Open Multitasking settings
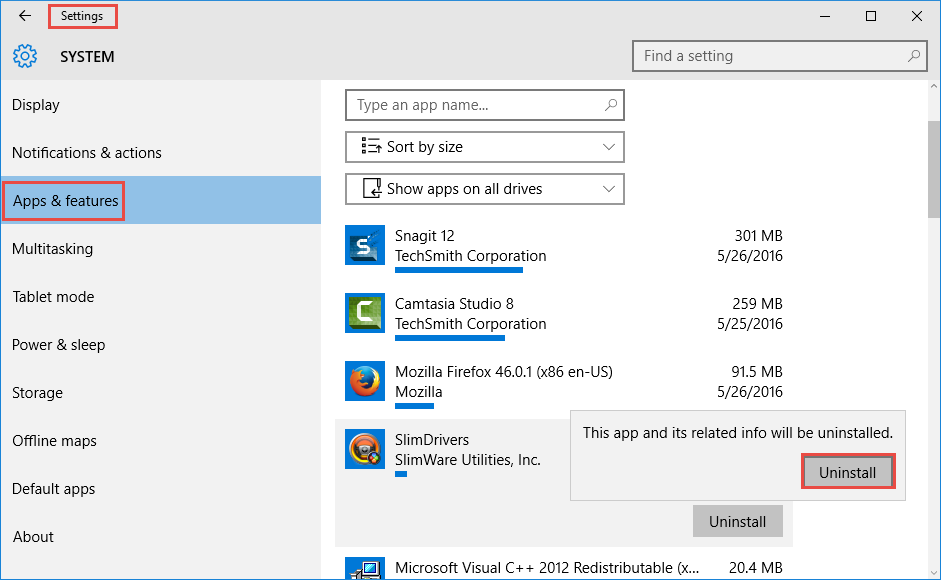 161,249
